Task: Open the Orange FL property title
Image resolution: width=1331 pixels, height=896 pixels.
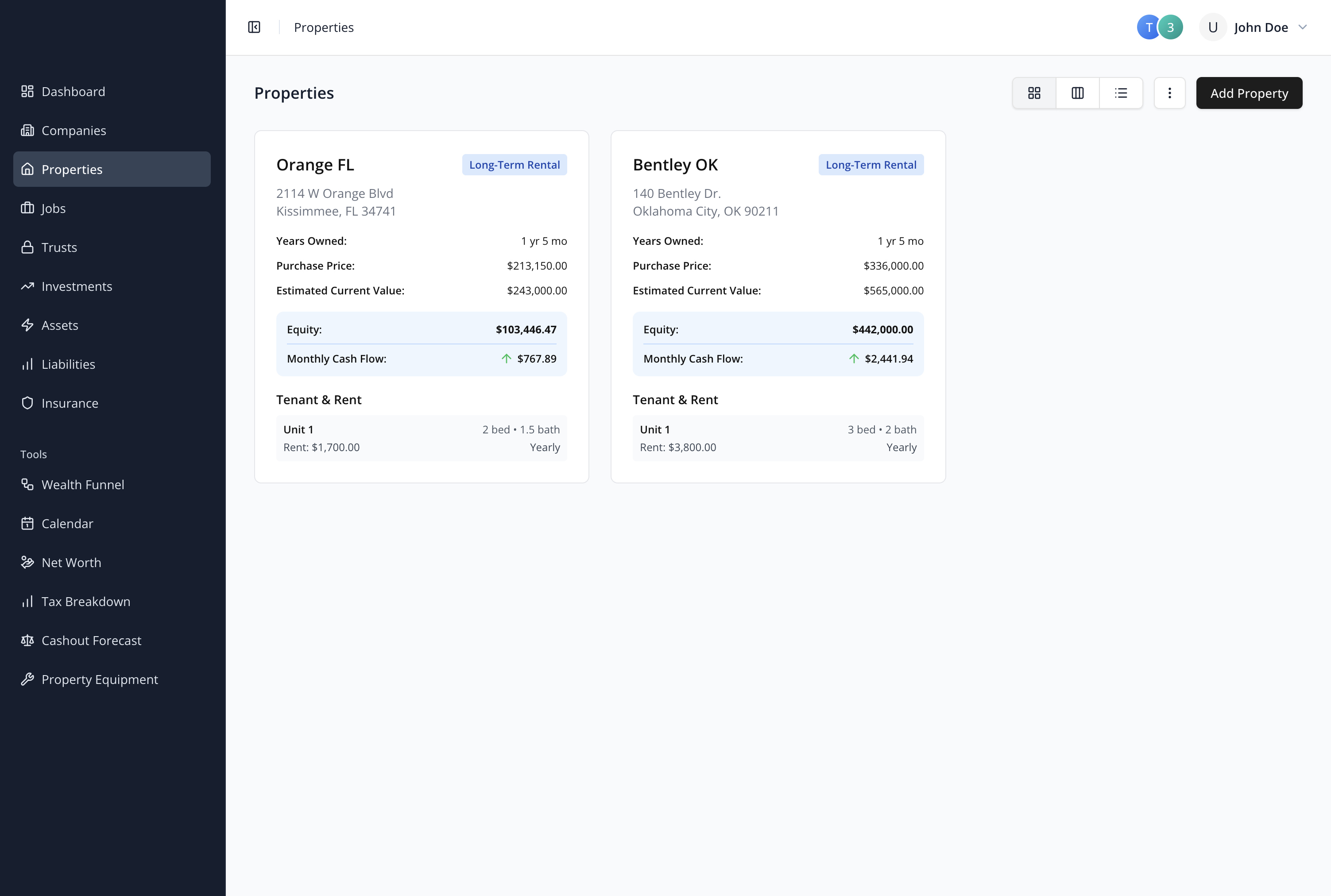Action: [x=315, y=165]
